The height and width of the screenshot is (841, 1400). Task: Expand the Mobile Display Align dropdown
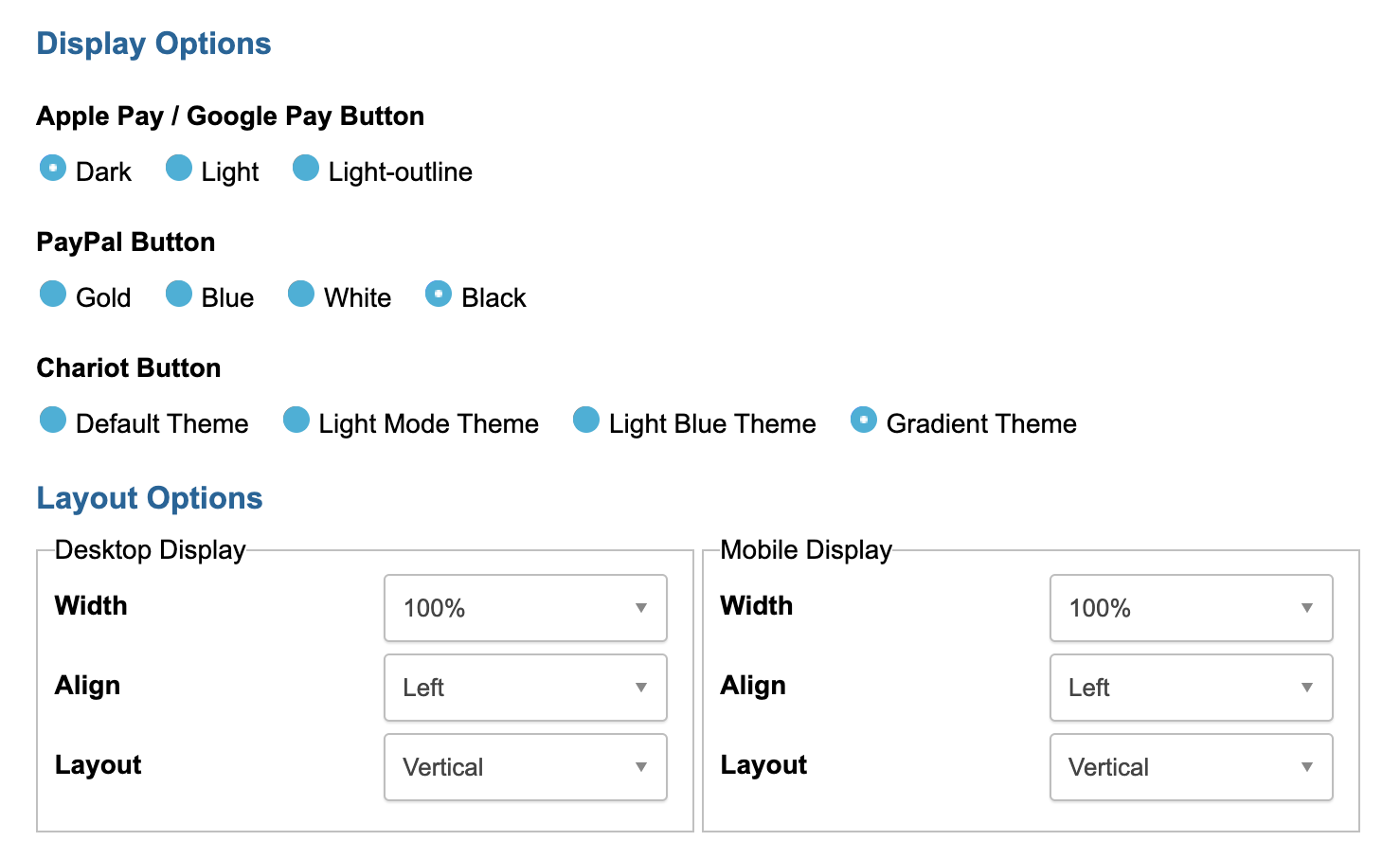1191,688
